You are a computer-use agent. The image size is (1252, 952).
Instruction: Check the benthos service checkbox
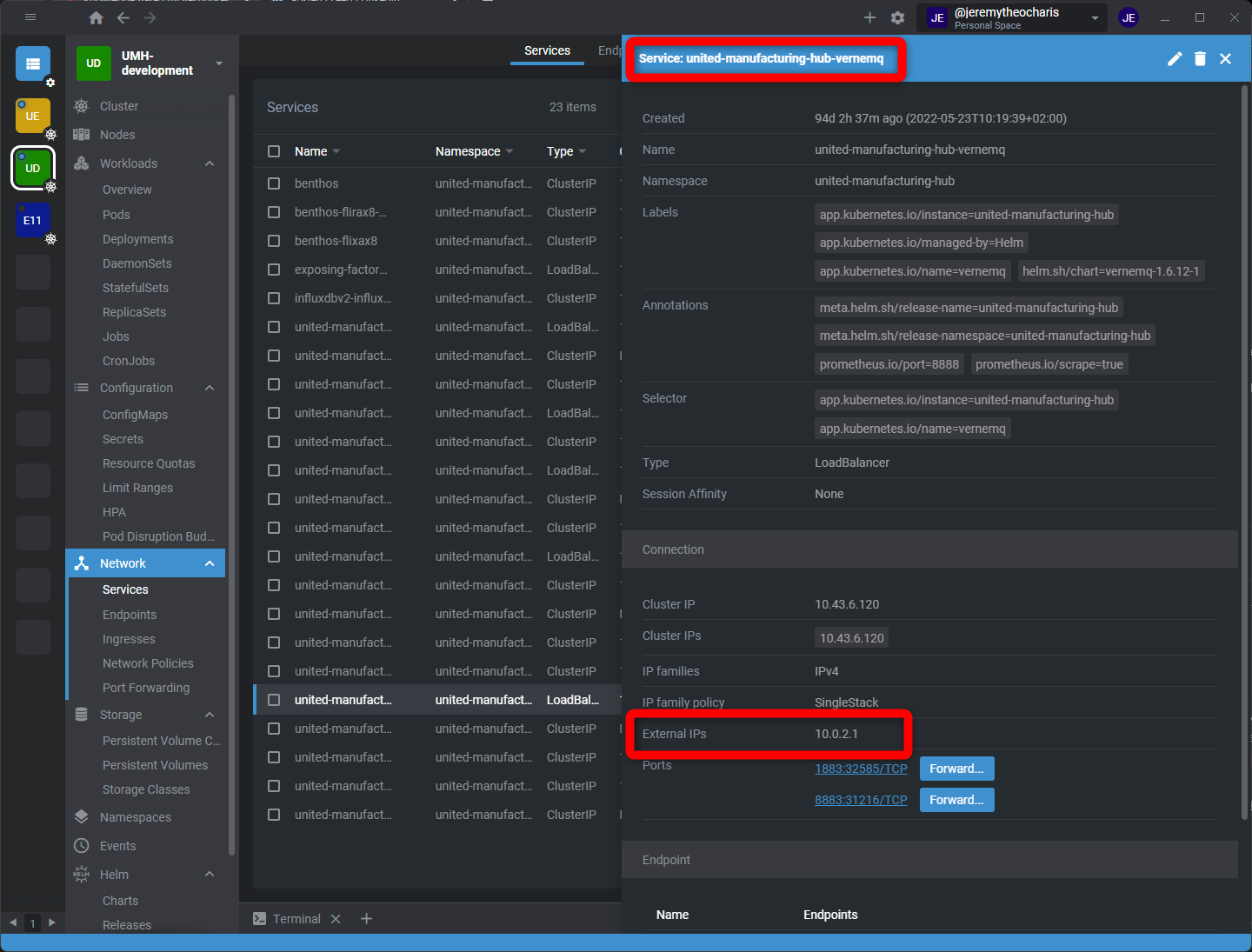click(x=274, y=183)
